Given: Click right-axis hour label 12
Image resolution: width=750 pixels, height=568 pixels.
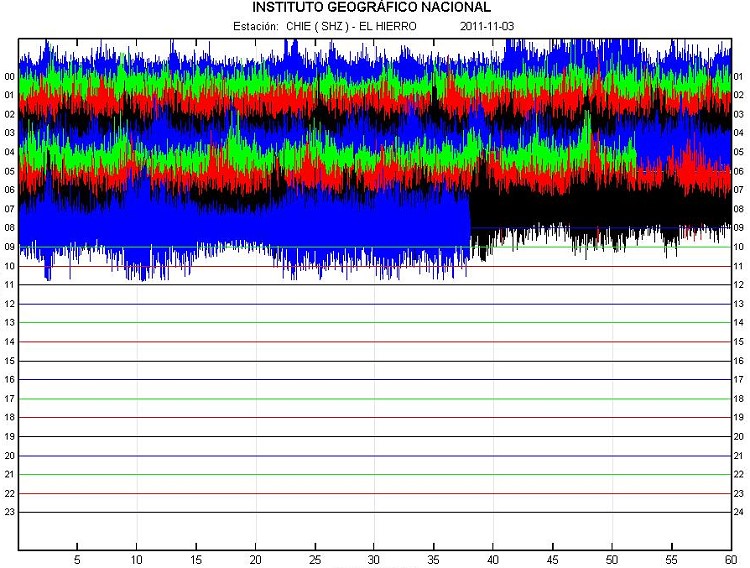Looking at the screenshot, I should coord(739,285).
